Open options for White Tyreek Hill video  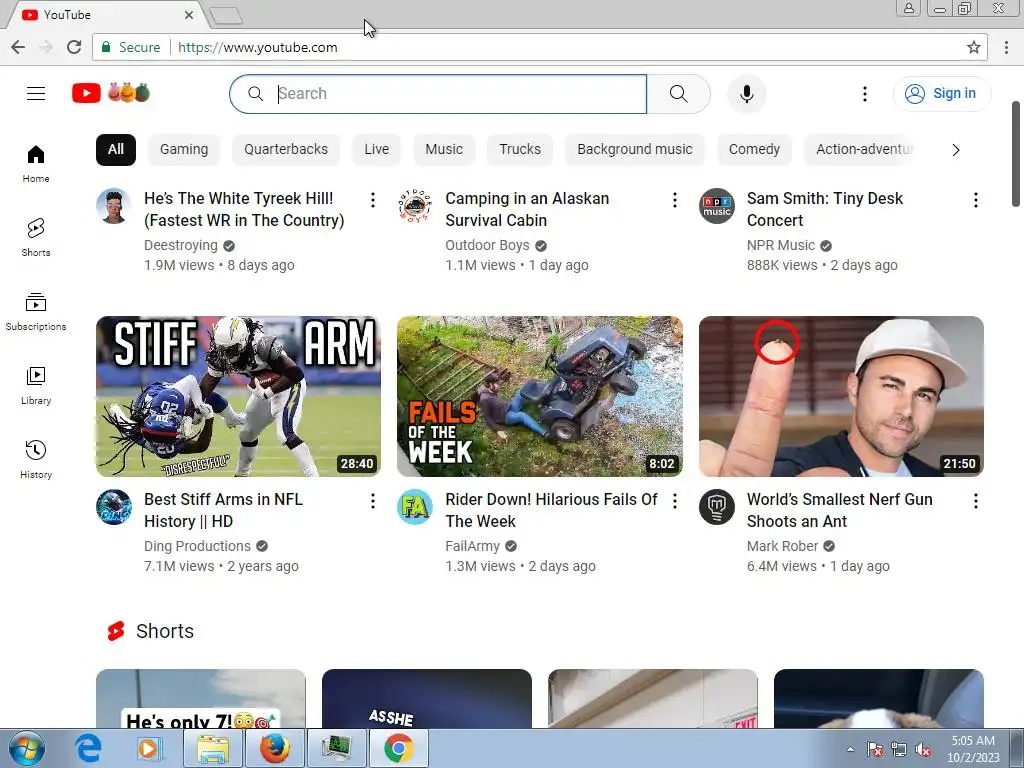[373, 200]
